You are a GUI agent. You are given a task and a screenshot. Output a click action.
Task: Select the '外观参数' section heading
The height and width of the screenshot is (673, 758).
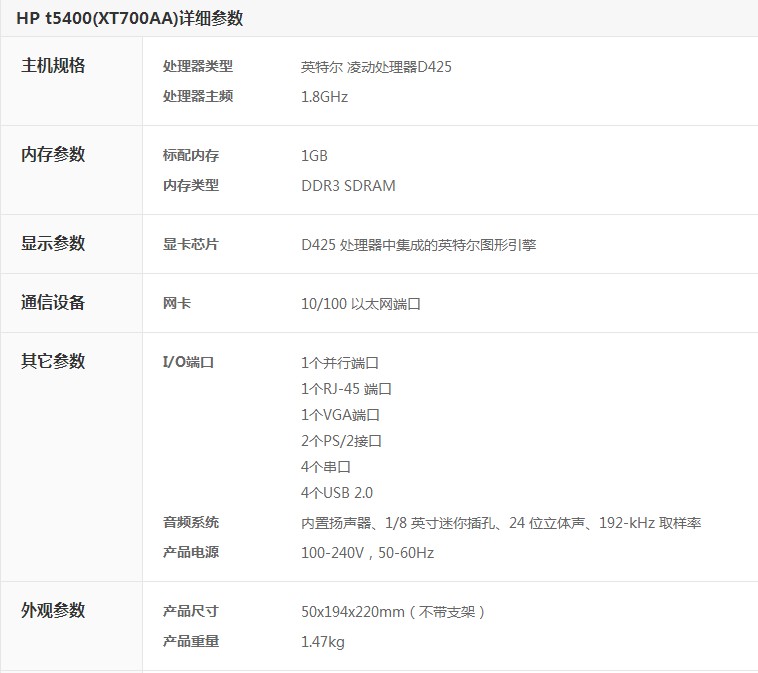pyautogui.click(x=53, y=611)
